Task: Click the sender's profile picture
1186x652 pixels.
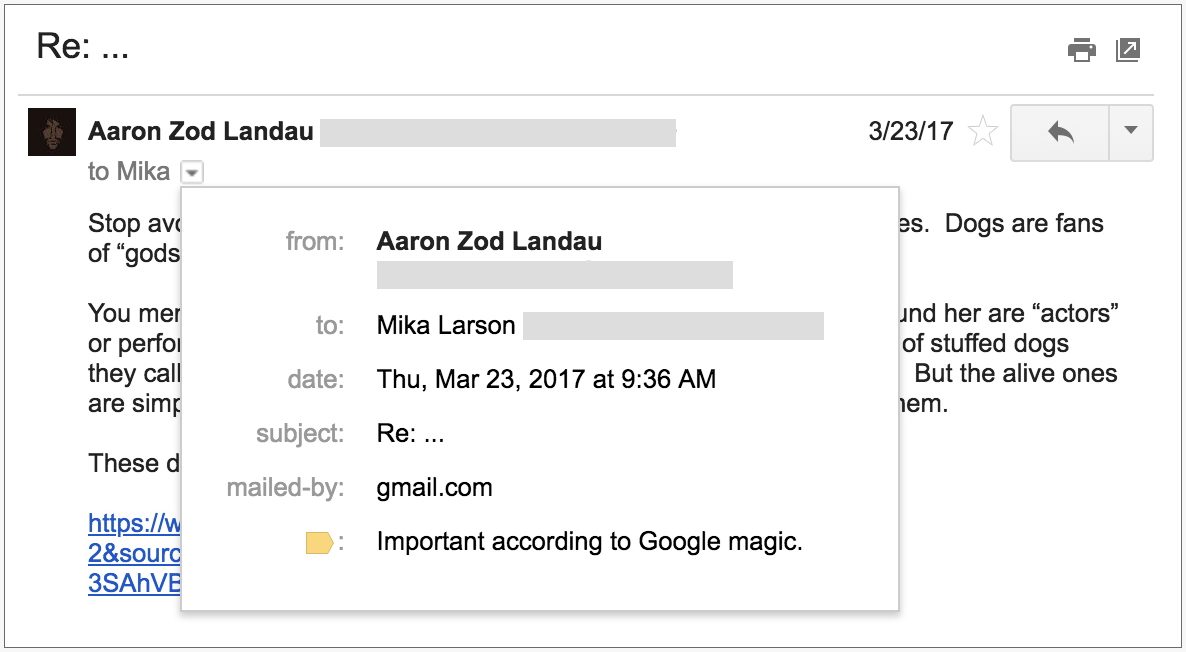Action: click(x=52, y=132)
